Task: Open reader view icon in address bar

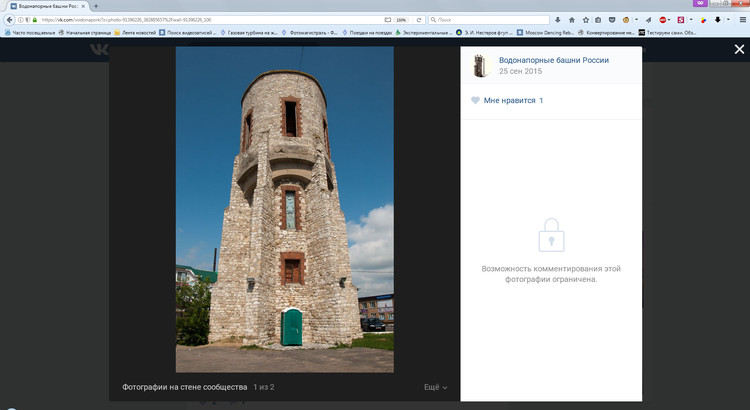Action: pos(388,20)
